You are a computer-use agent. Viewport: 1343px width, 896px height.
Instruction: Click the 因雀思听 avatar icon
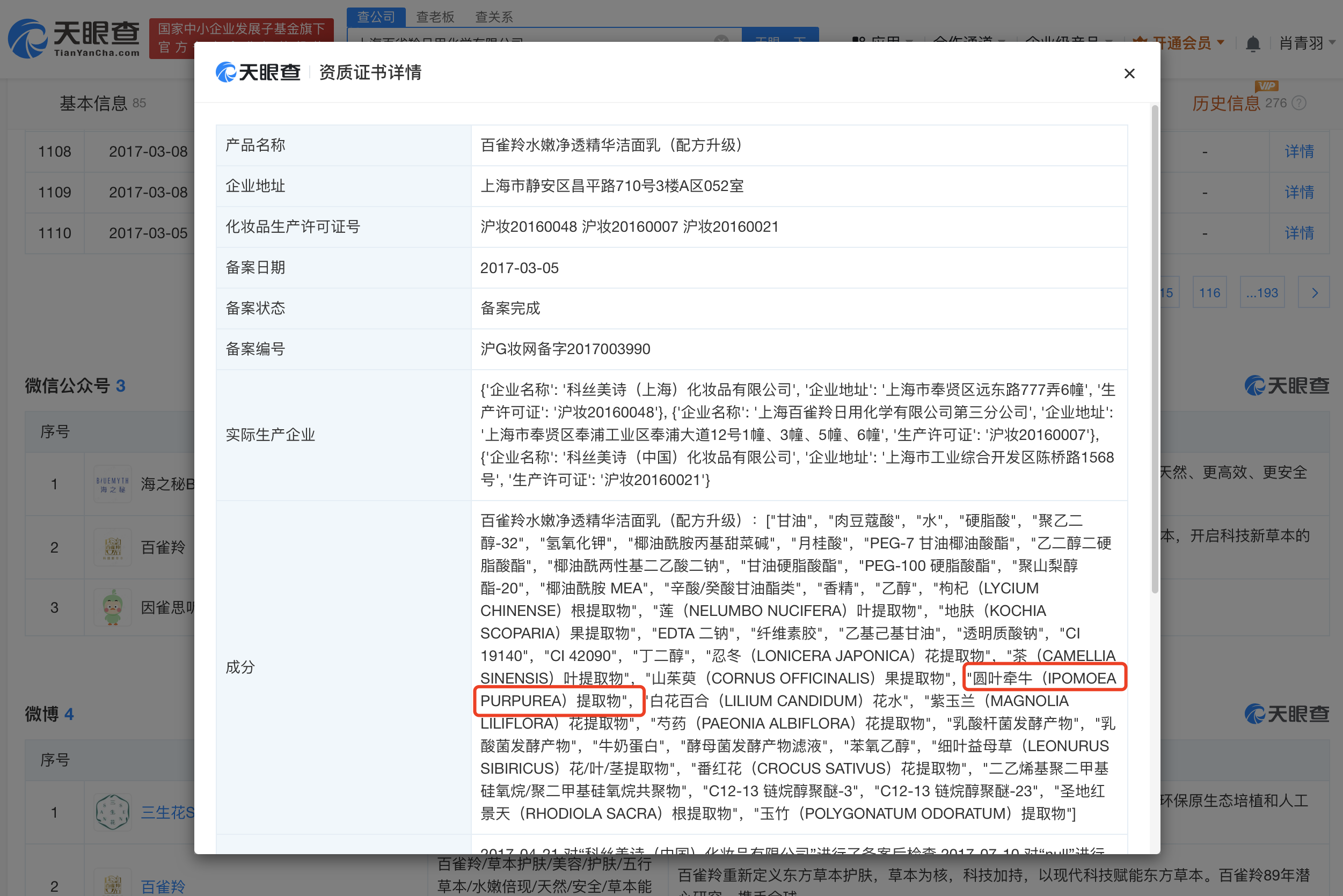pyautogui.click(x=112, y=607)
